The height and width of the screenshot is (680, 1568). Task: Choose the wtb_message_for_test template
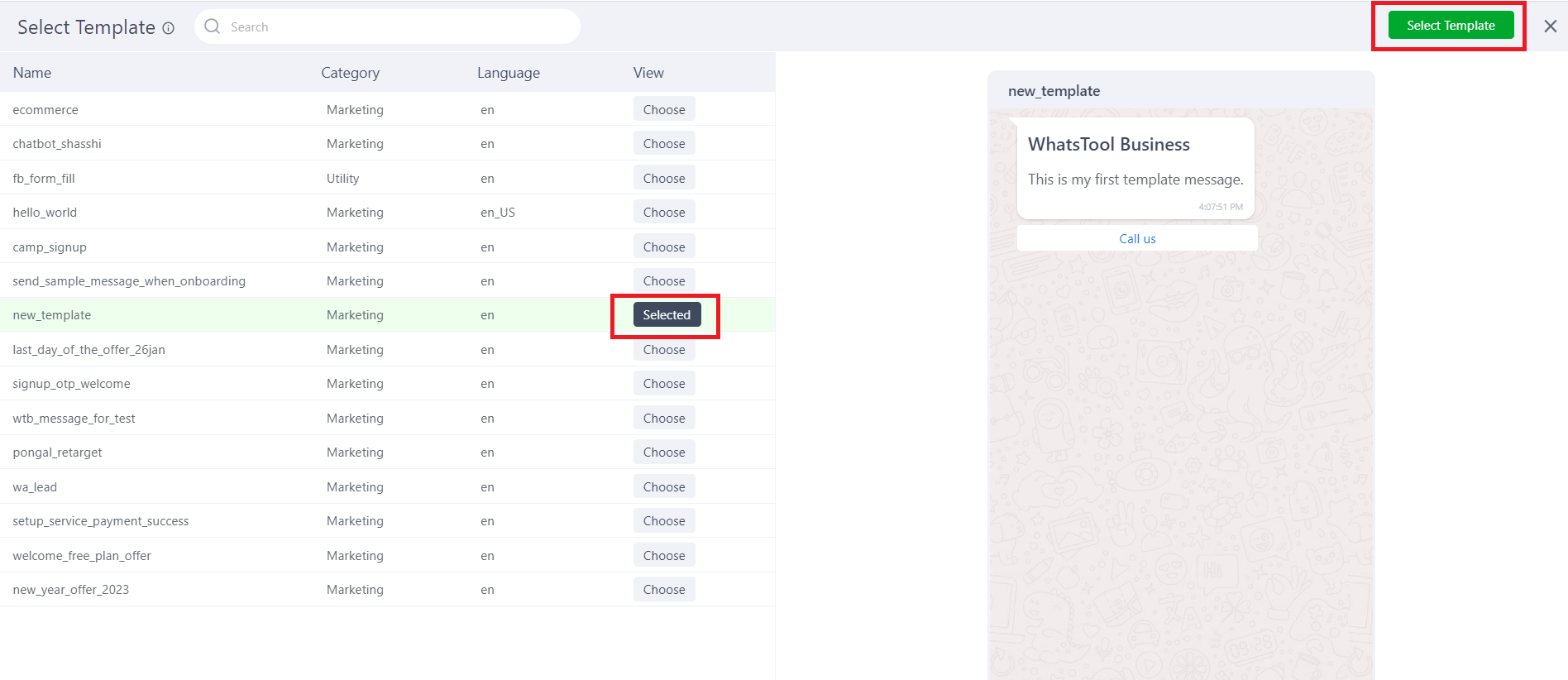pos(664,418)
